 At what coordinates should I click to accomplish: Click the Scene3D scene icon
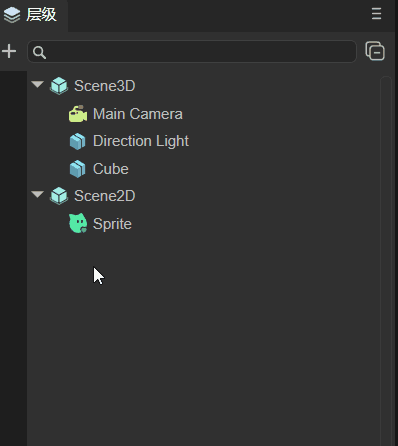tap(59, 86)
